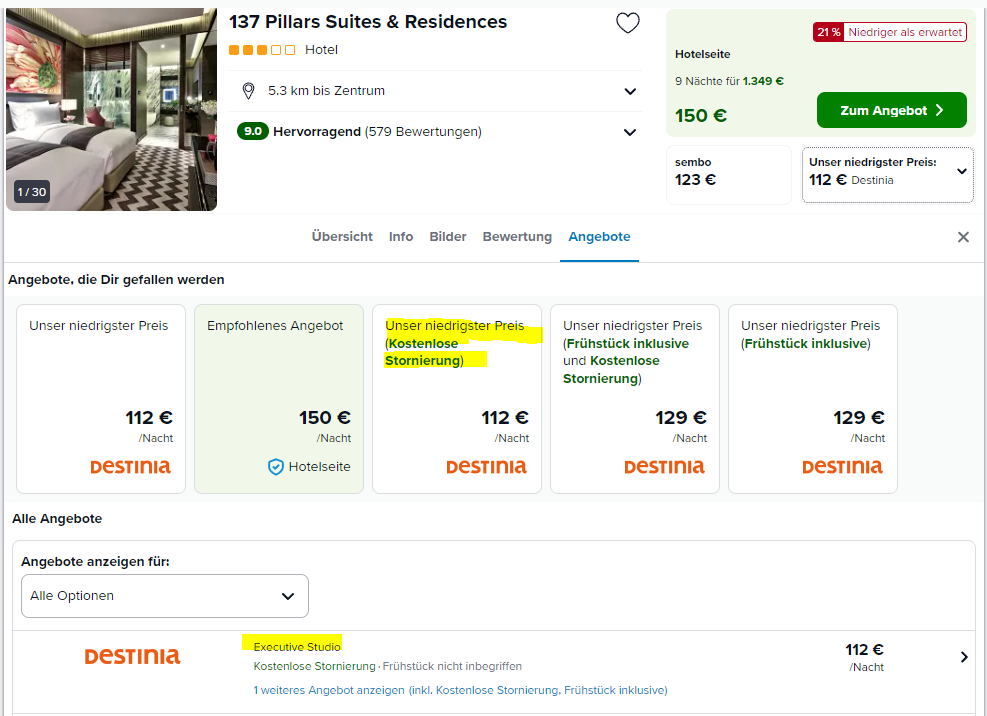
Task: Save hotel with the heart icon
Action: [x=628, y=23]
